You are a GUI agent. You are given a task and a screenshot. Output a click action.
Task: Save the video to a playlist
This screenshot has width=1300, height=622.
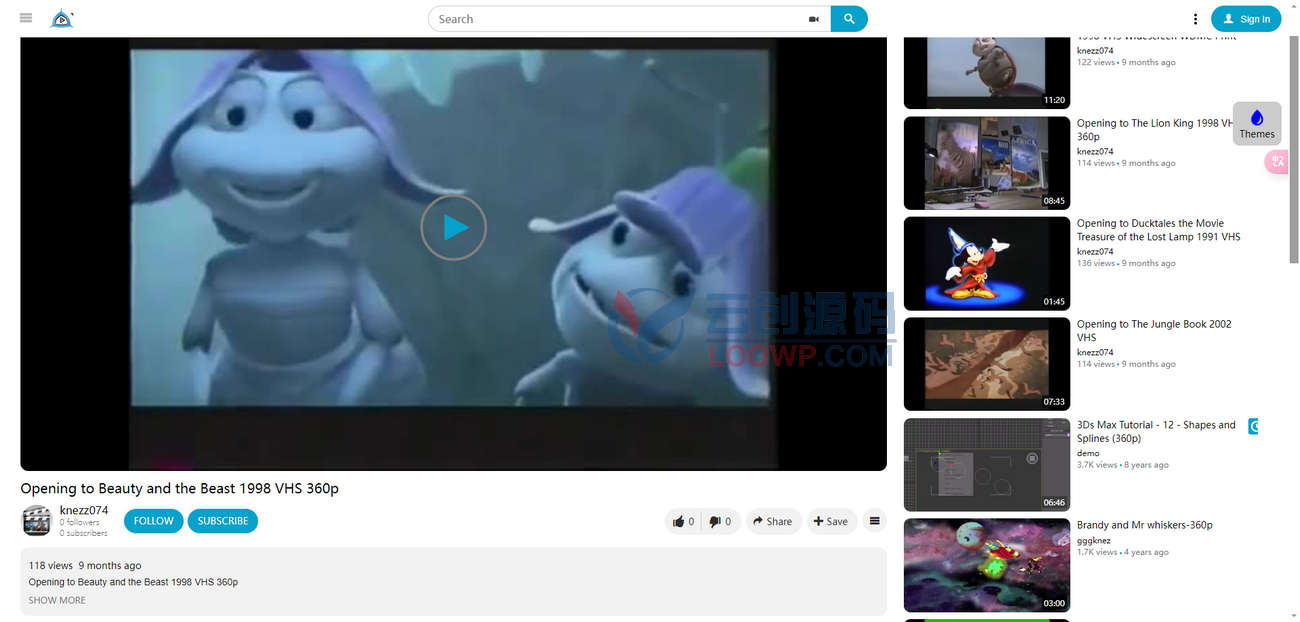(x=831, y=521)
